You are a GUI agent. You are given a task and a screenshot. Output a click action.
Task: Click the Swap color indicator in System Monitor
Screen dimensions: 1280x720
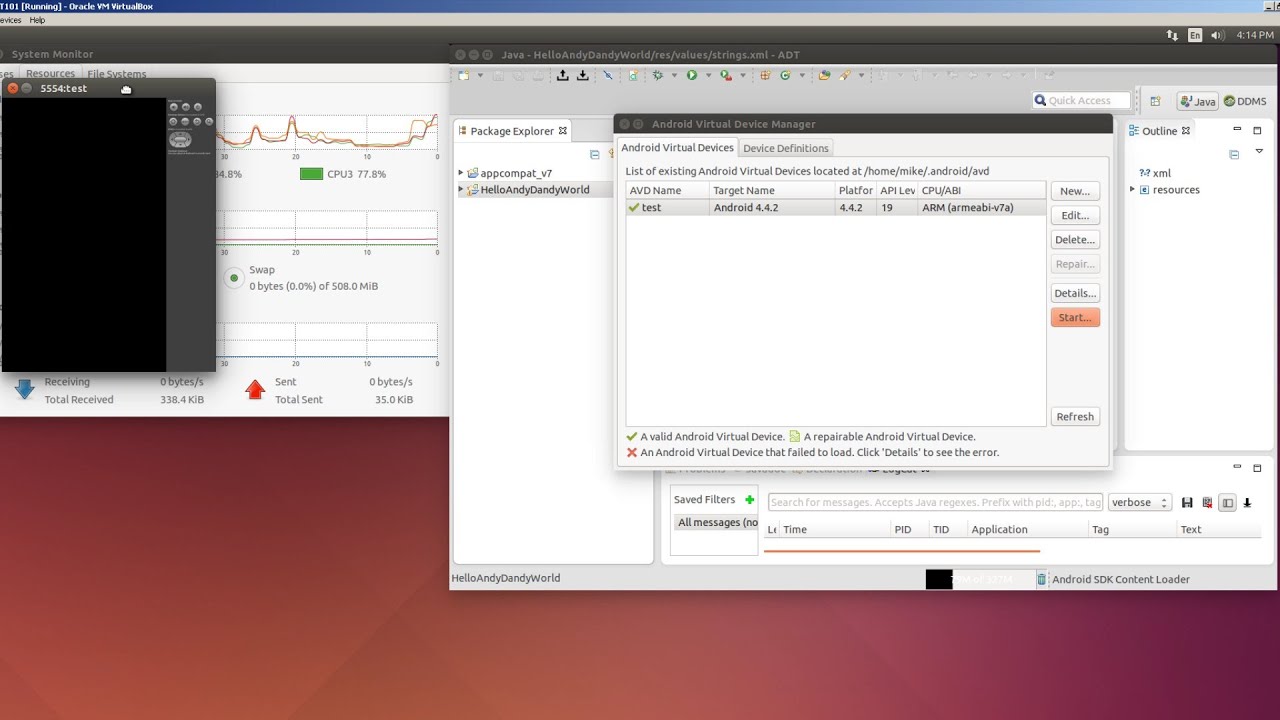(234, 278)
